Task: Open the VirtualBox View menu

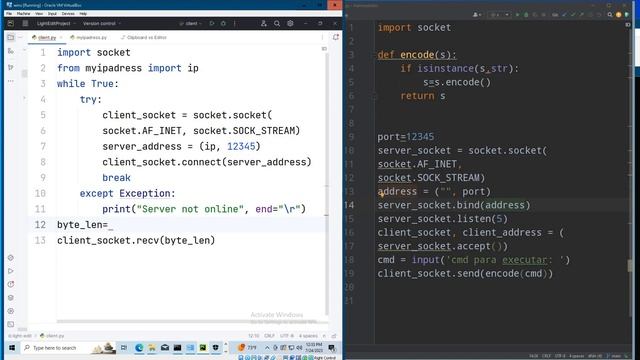Action: [x=39, y=13]
